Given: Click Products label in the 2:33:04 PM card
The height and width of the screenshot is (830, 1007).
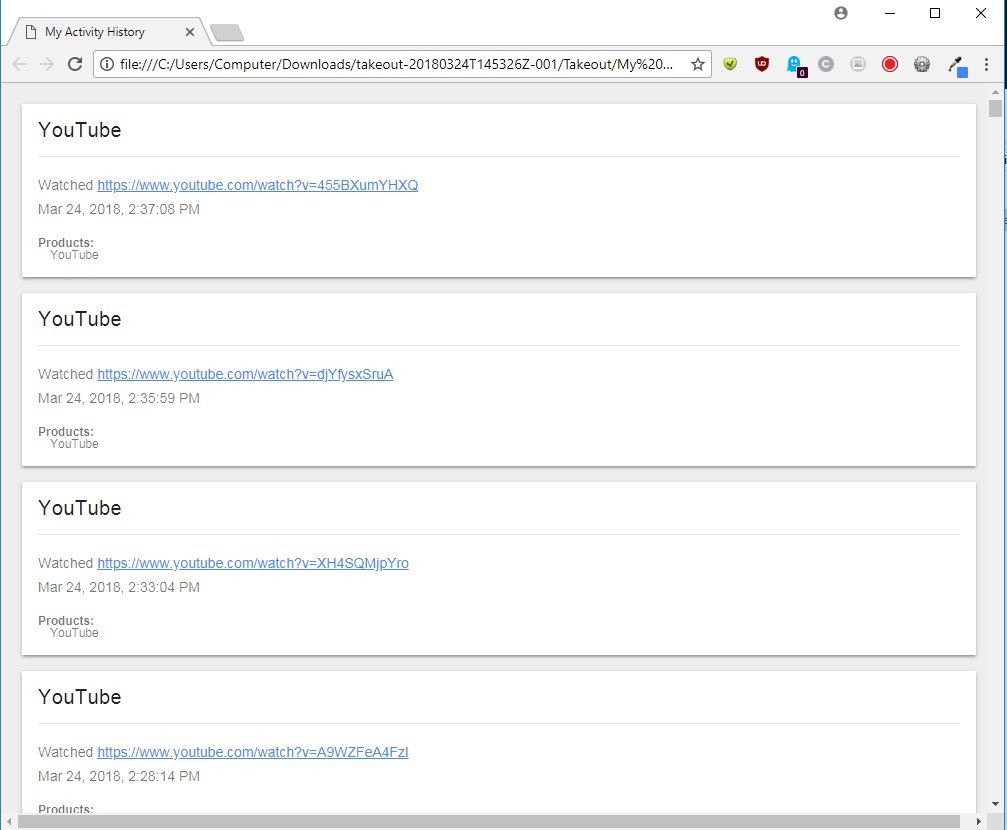Looking at the screenshot, I should [66, 621].
